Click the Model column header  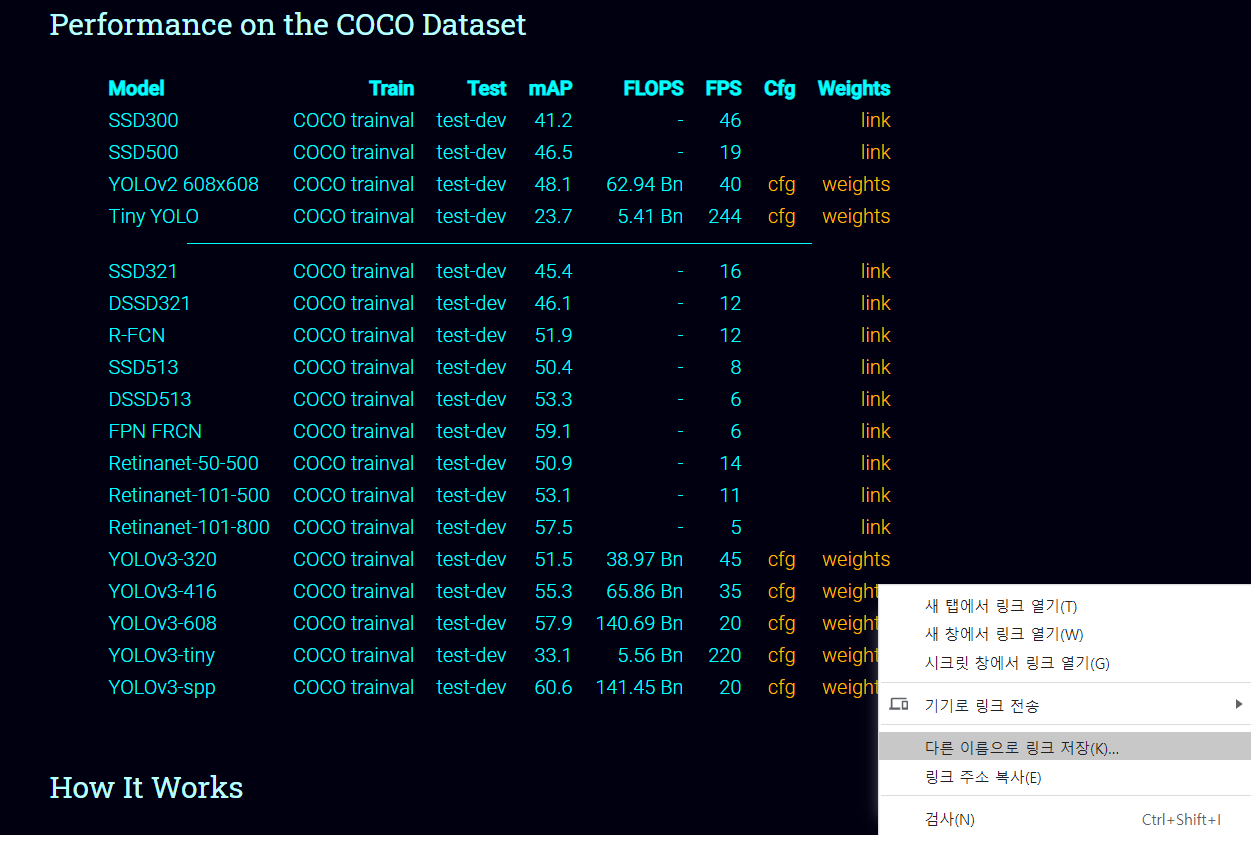point(136,88)
